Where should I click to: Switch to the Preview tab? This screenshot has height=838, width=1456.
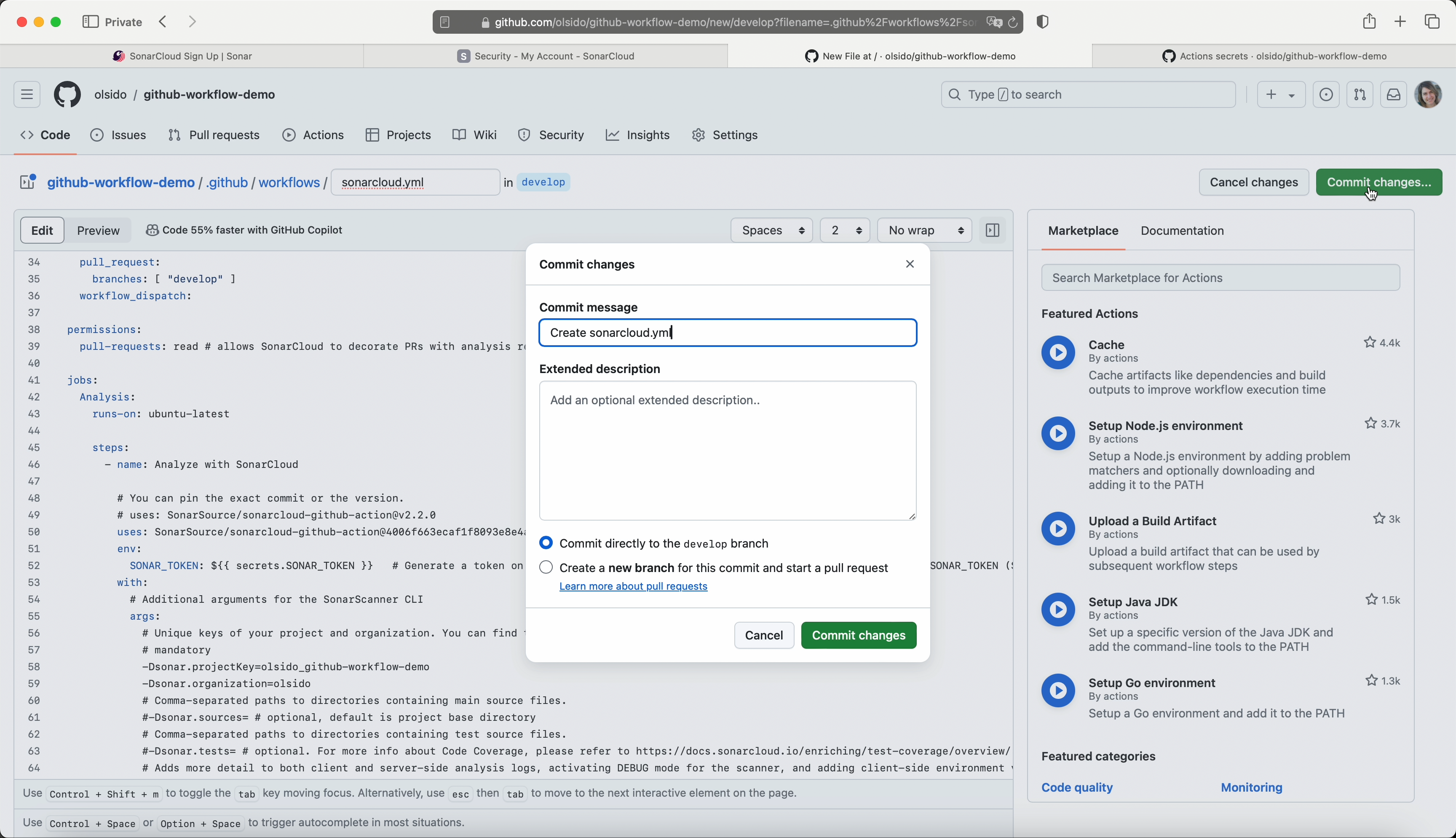tap(98, 230)
